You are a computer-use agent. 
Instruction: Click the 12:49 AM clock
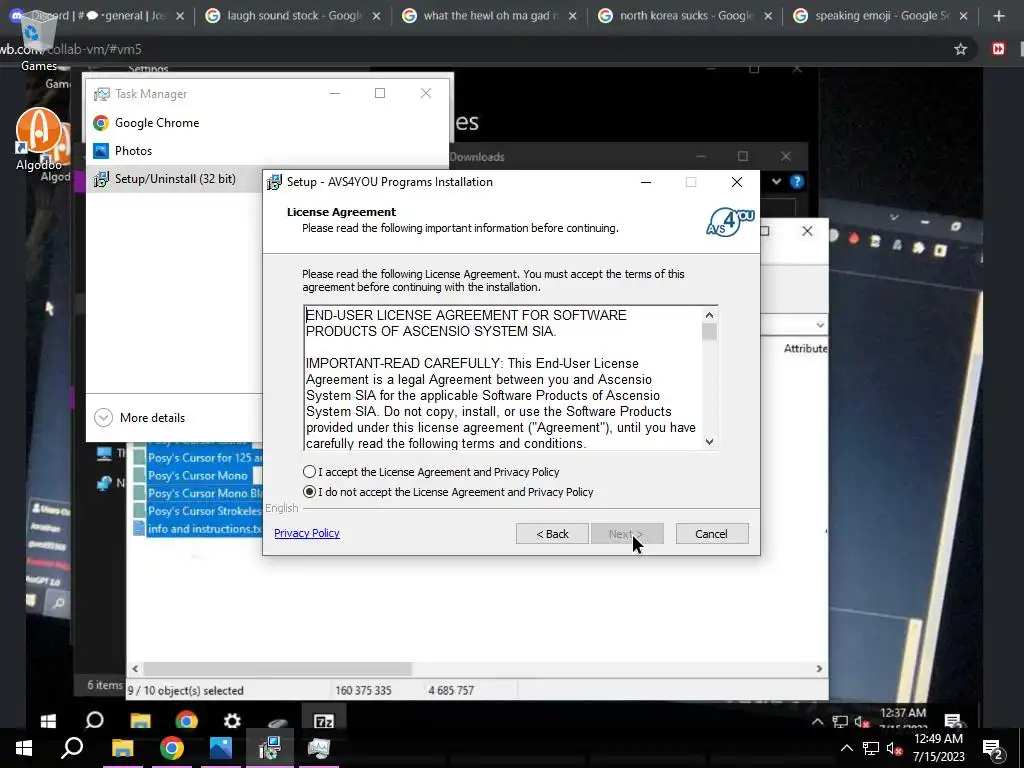tap(938, 739)
